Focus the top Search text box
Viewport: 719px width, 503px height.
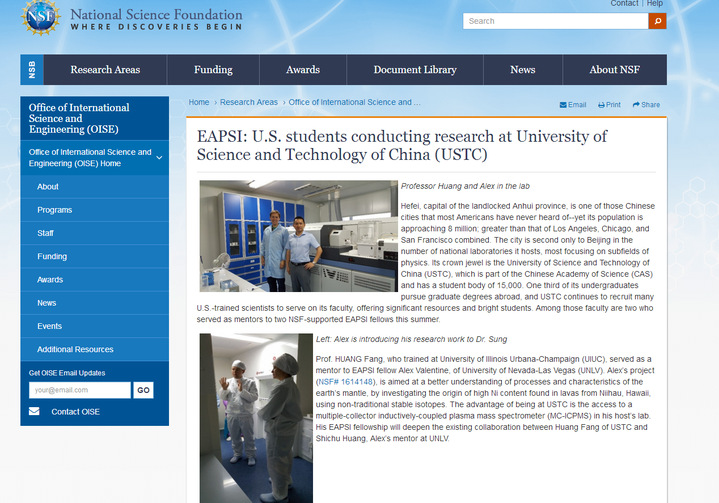point(554,21)
